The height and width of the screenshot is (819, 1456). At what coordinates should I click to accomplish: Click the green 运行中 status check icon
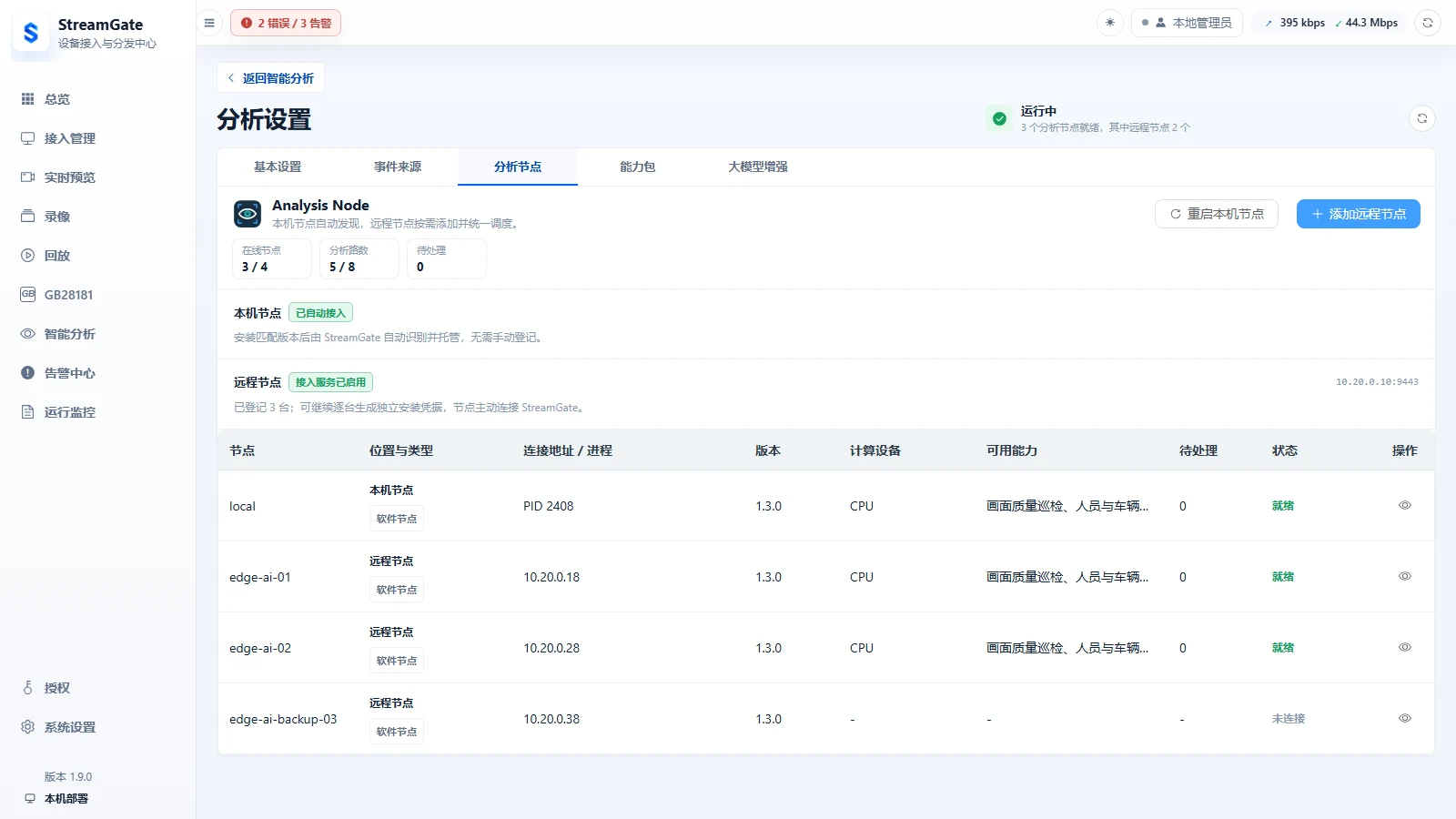(x=999, y=119)
